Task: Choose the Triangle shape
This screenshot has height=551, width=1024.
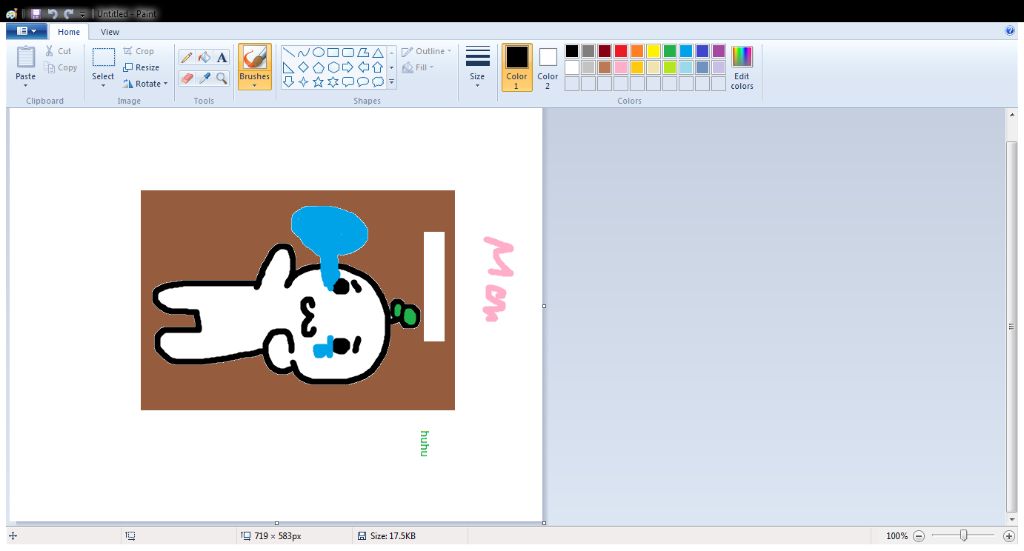Action: point(377,52)
